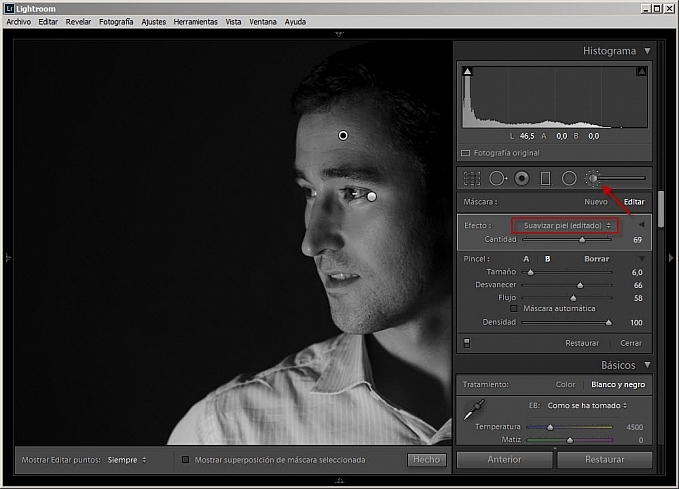Select brush A
Image resolution: width=679 pixels, height=489 pixels.
pyautogui.click(x=526, y=259)
